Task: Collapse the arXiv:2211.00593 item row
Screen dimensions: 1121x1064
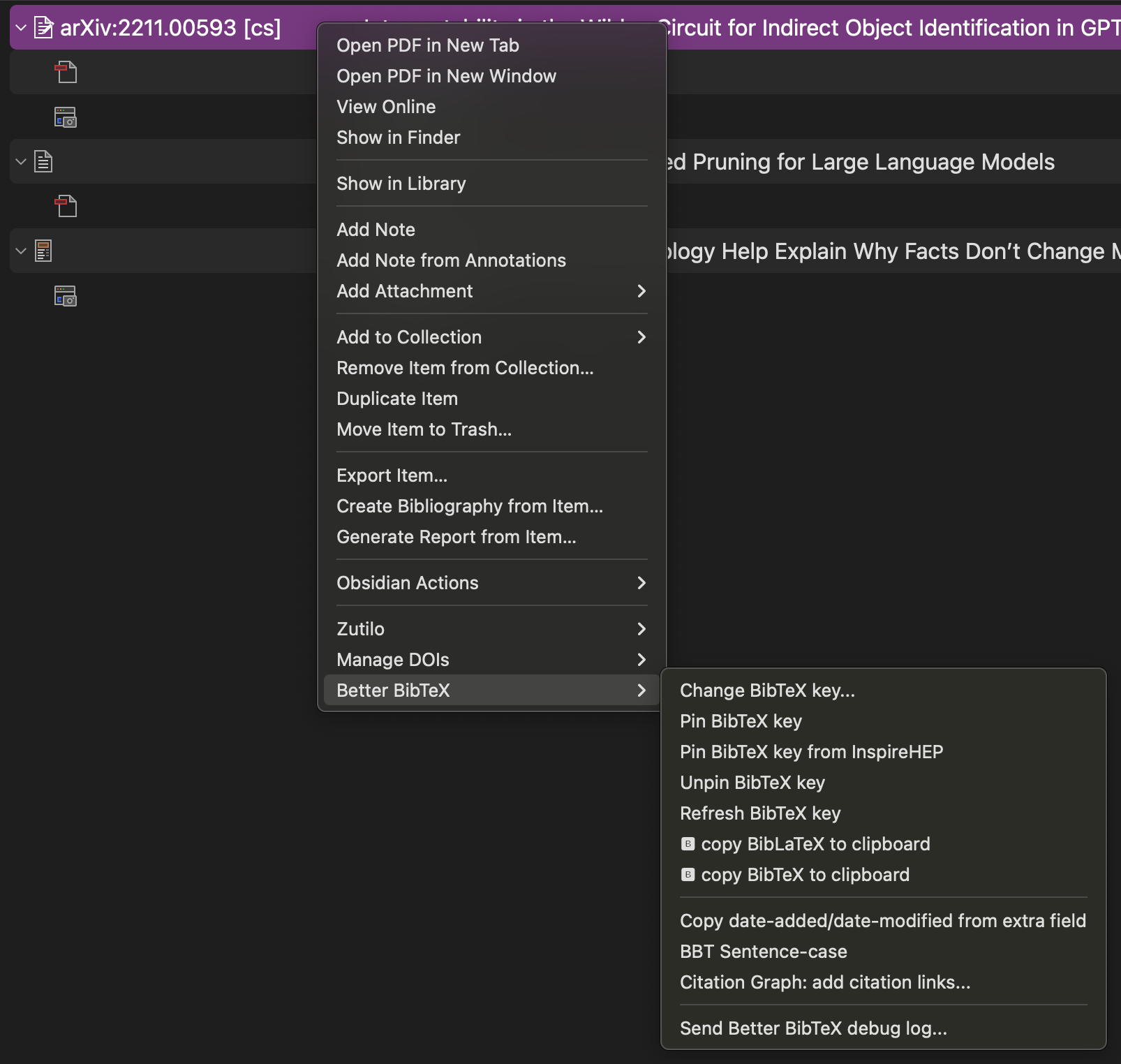Action: coord(21,28)
